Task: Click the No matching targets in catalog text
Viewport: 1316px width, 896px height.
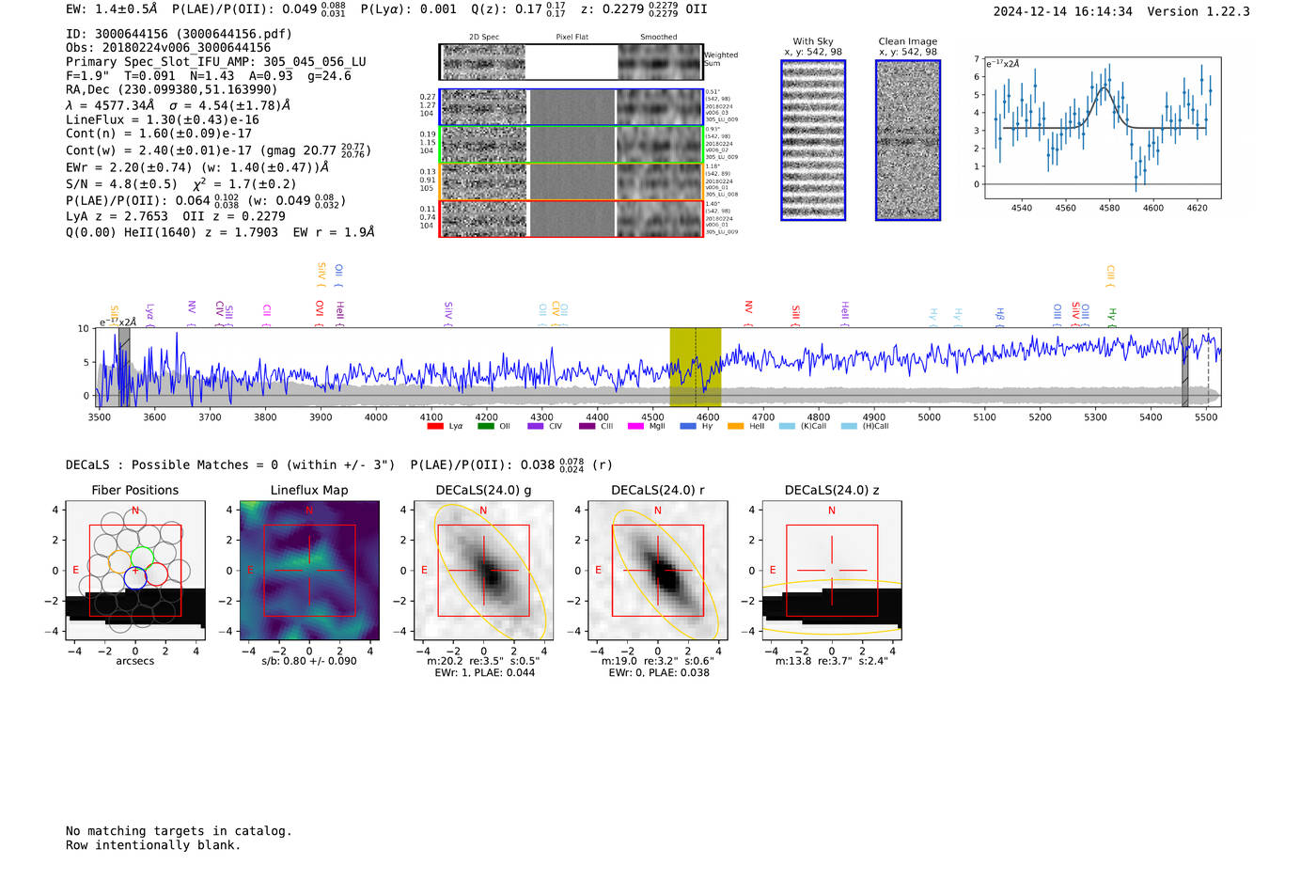Action: (179, 831)
